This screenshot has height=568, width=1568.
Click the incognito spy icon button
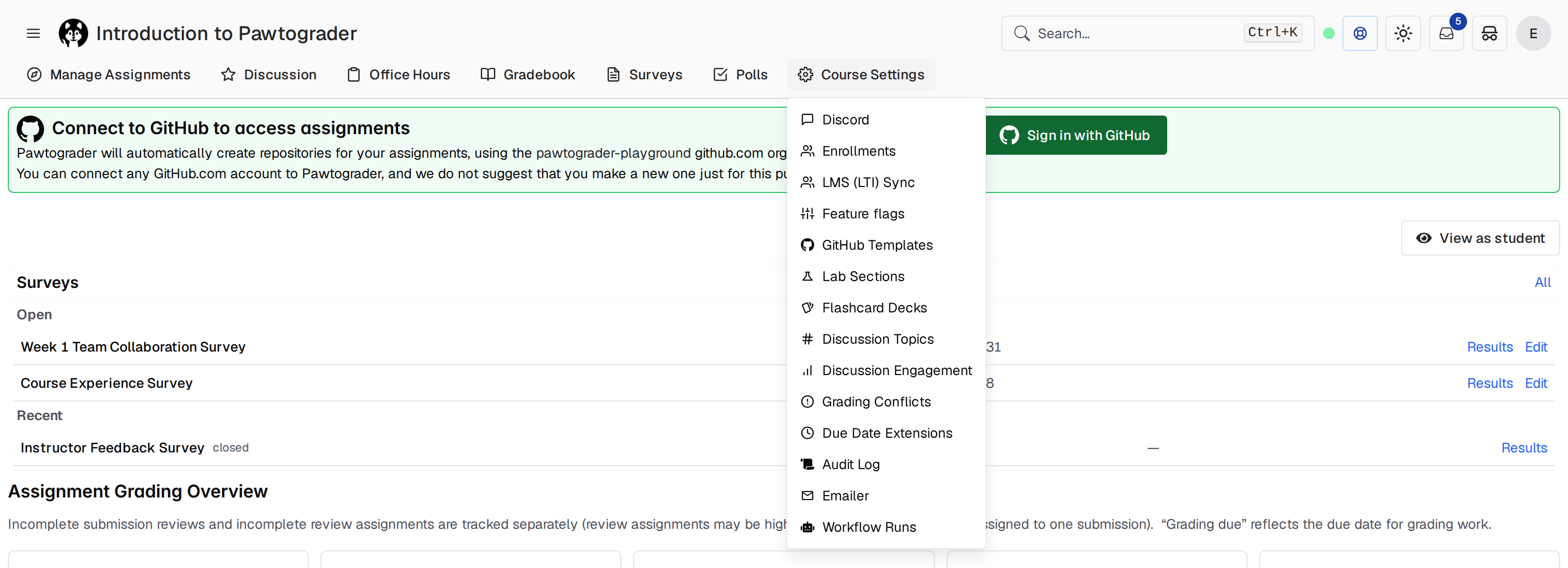[x=1490, y=33]
